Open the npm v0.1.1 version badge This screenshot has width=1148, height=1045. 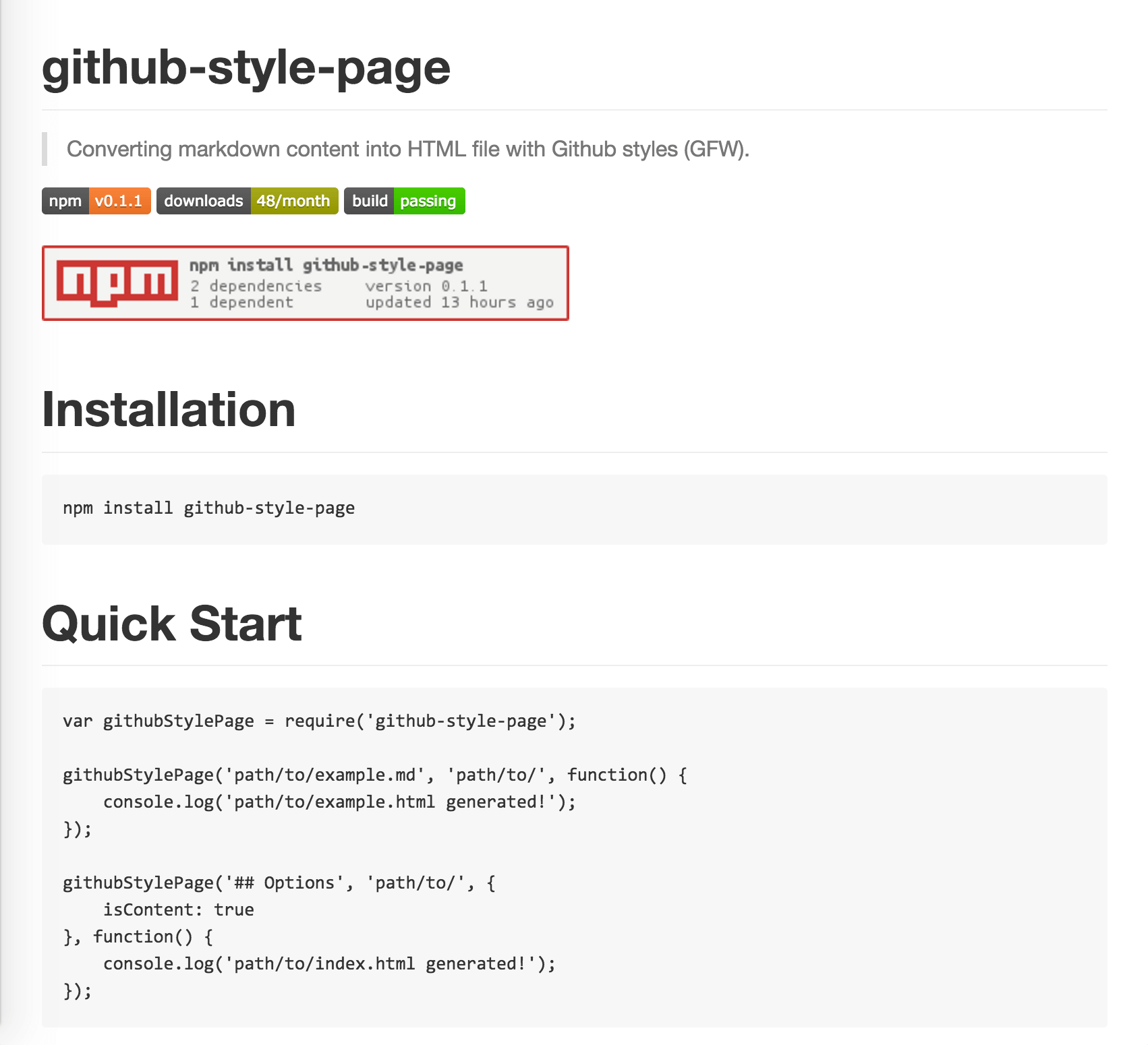pyautogui.click(x=96, y=201)
